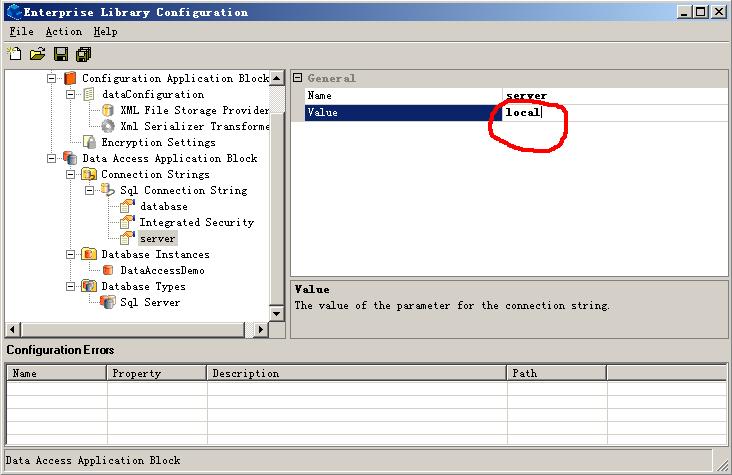Click the Open Application folder icon
This screenshot has width=732, height=475.
point(37,54)
